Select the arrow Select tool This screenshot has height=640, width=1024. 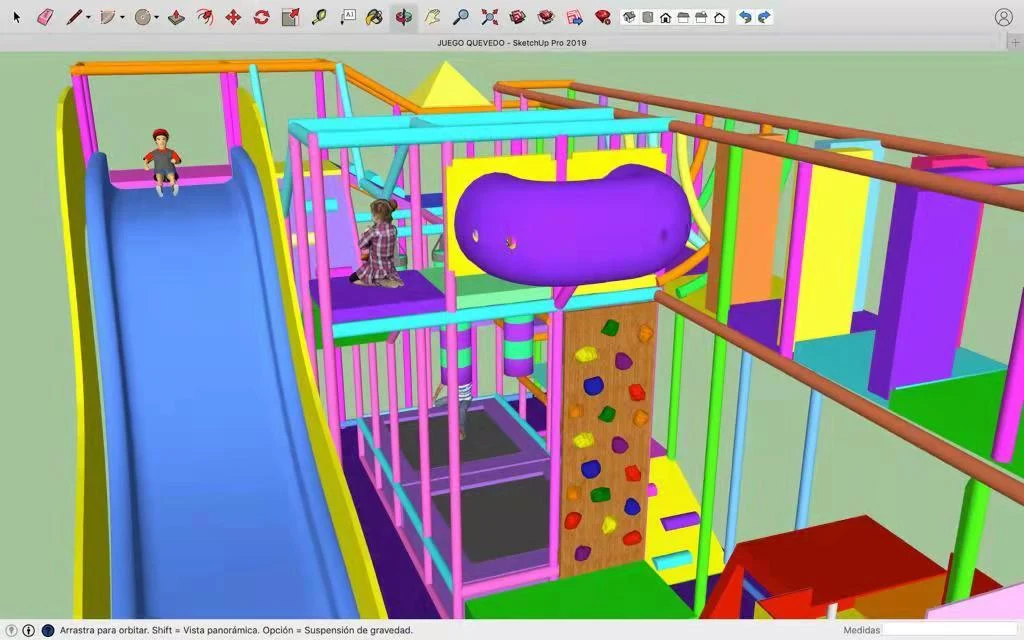tap(17, 17)
